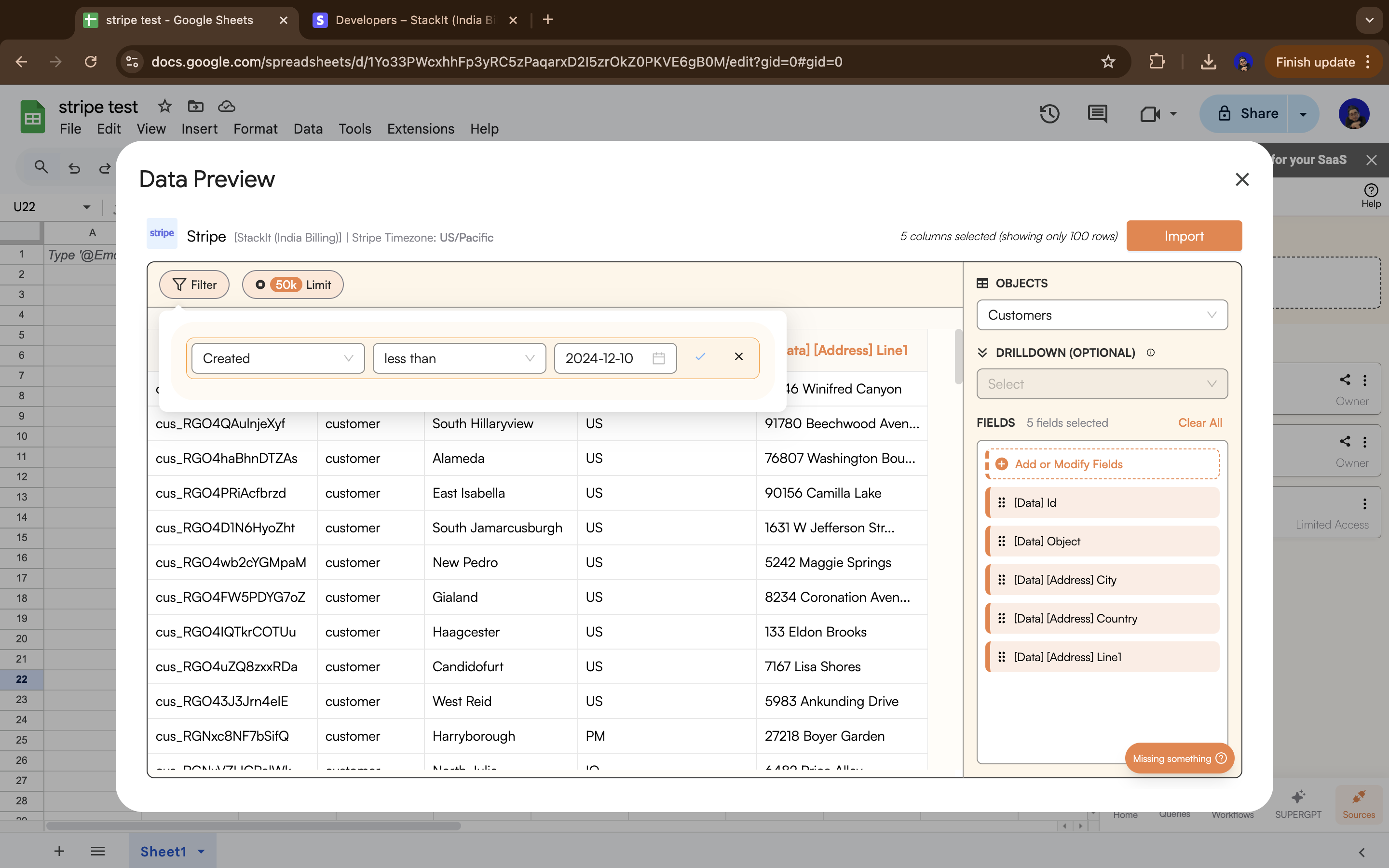
Task: Open the comments icon in Sheets header
Action: click(1097, 114)
